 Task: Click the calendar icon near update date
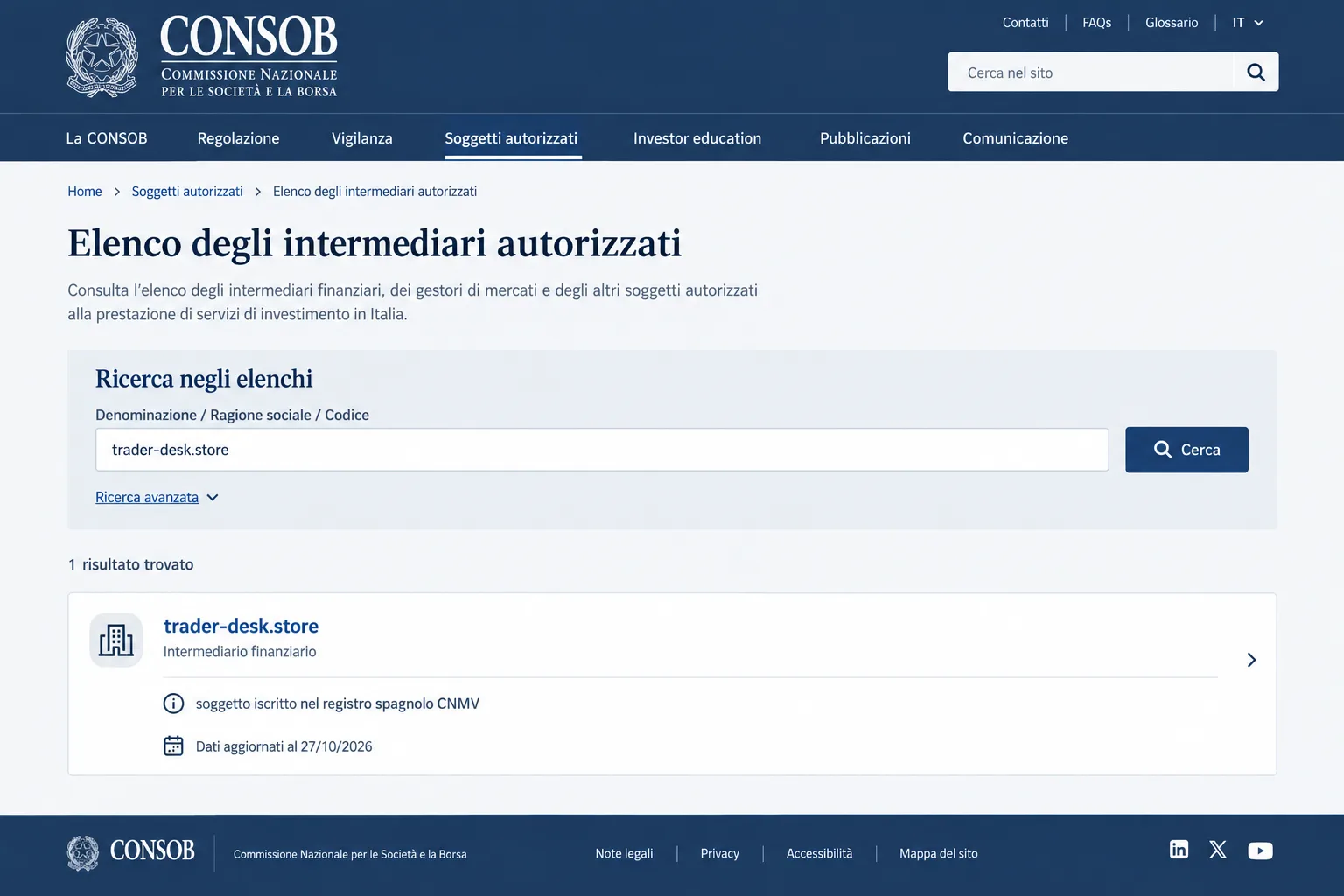point(173,745)
